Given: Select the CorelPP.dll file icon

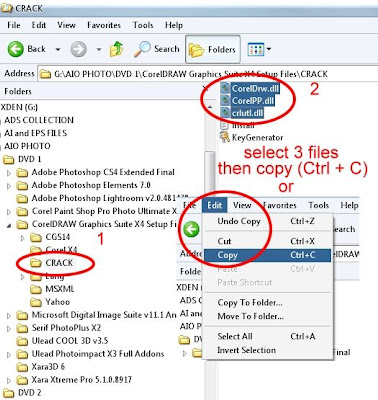Looking at the screenshot, I should (225, 100).
